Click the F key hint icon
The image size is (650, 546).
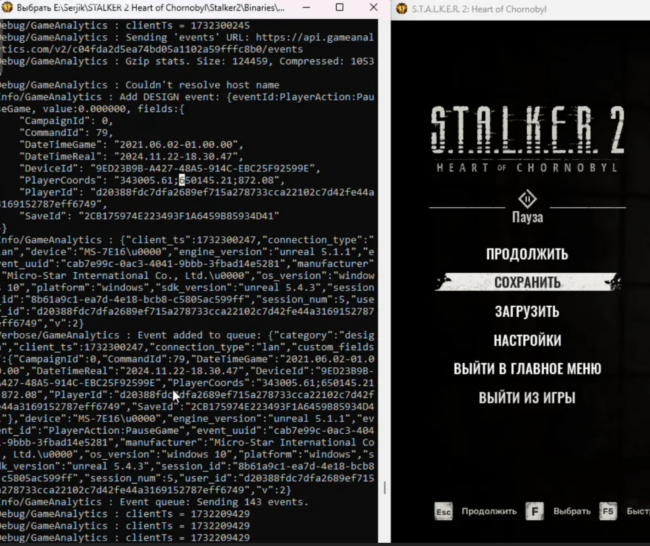click(x=535, y=511)
